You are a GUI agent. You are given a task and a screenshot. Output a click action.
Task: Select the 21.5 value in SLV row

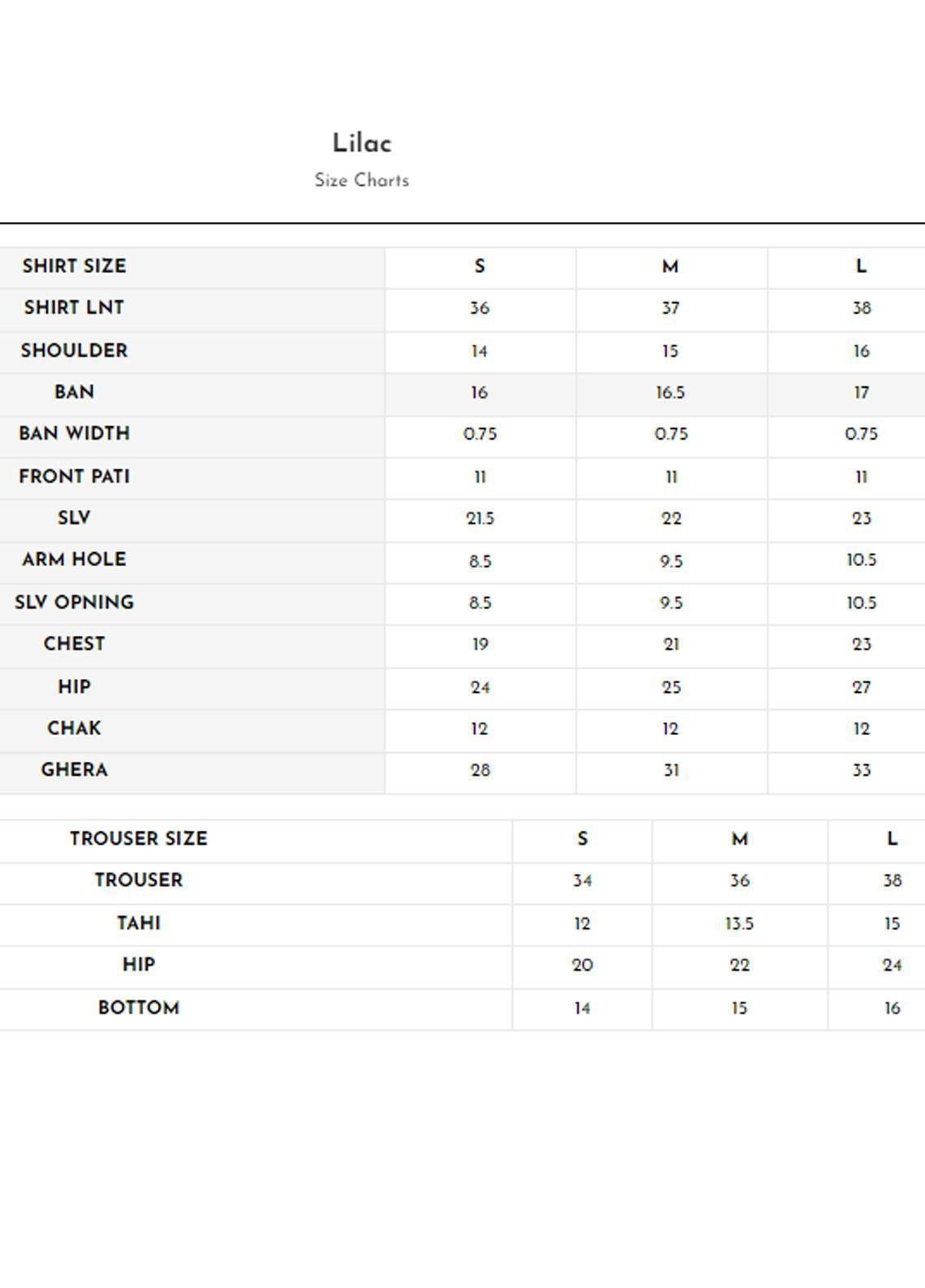480,519
